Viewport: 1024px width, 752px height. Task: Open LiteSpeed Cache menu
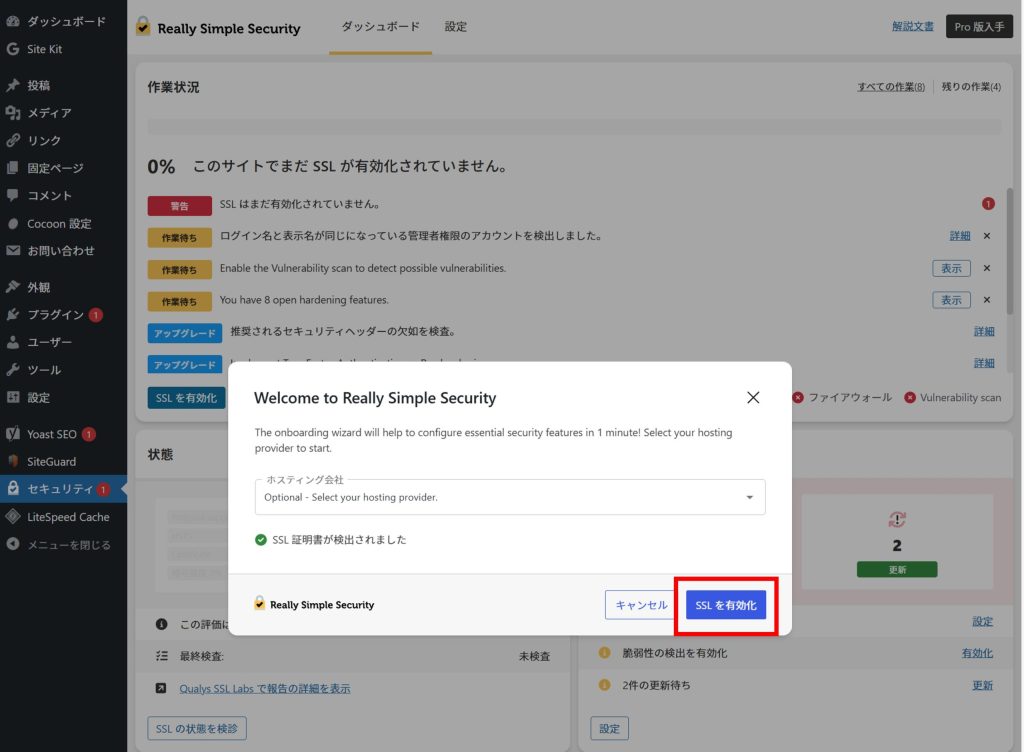tap(68, 517)
